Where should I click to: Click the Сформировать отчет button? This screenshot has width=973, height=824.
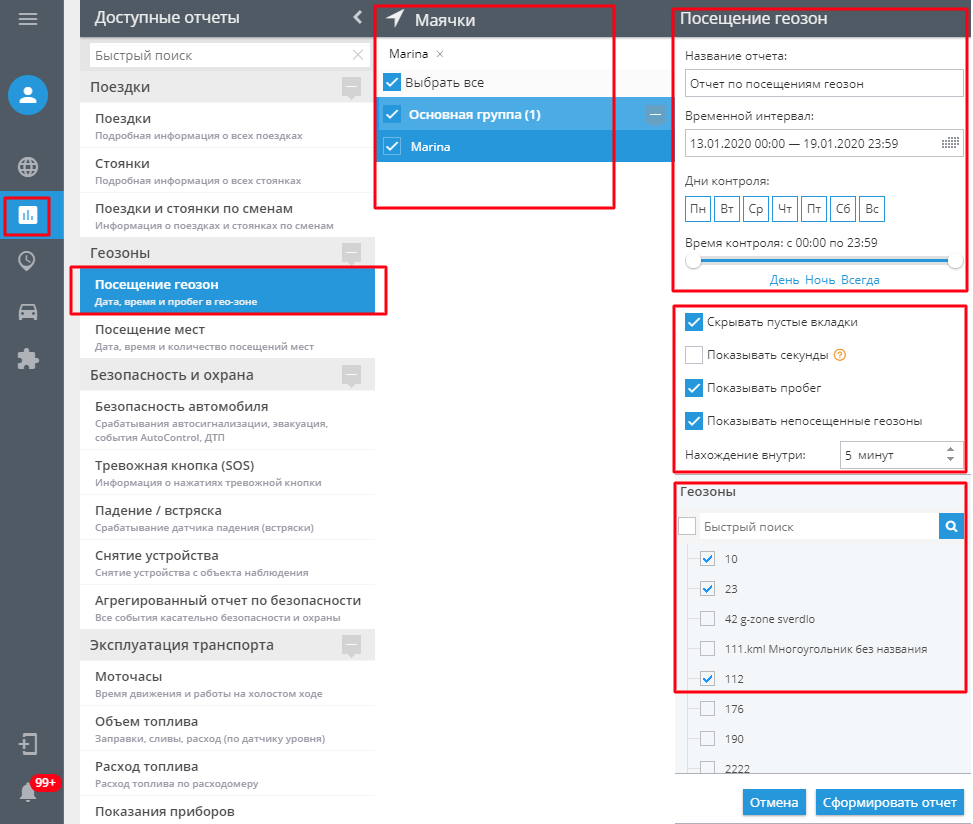[x=889, y=802]
